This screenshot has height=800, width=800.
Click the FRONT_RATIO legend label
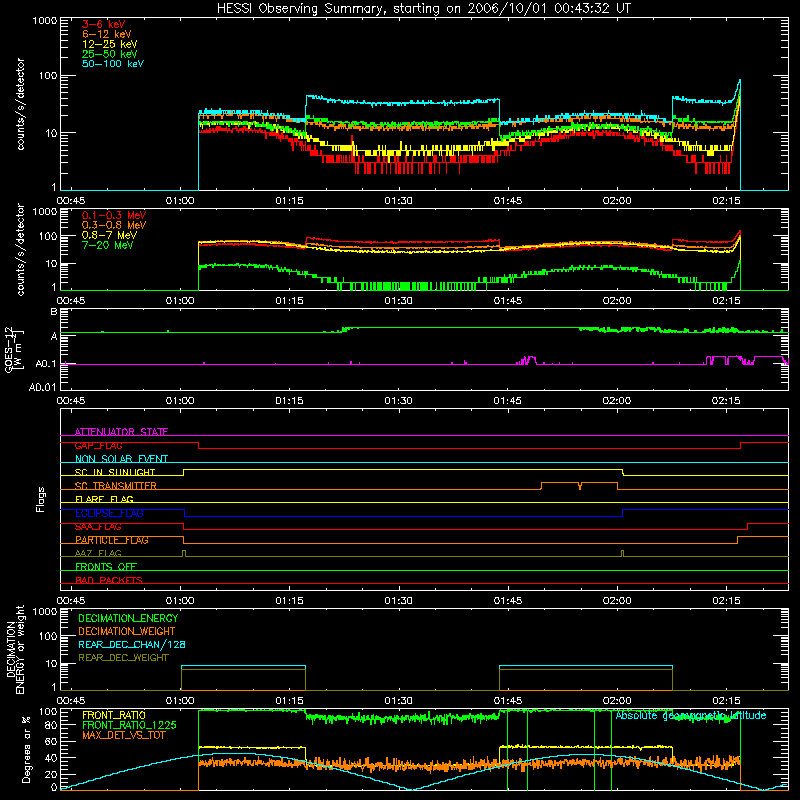[x=114, y=715]
